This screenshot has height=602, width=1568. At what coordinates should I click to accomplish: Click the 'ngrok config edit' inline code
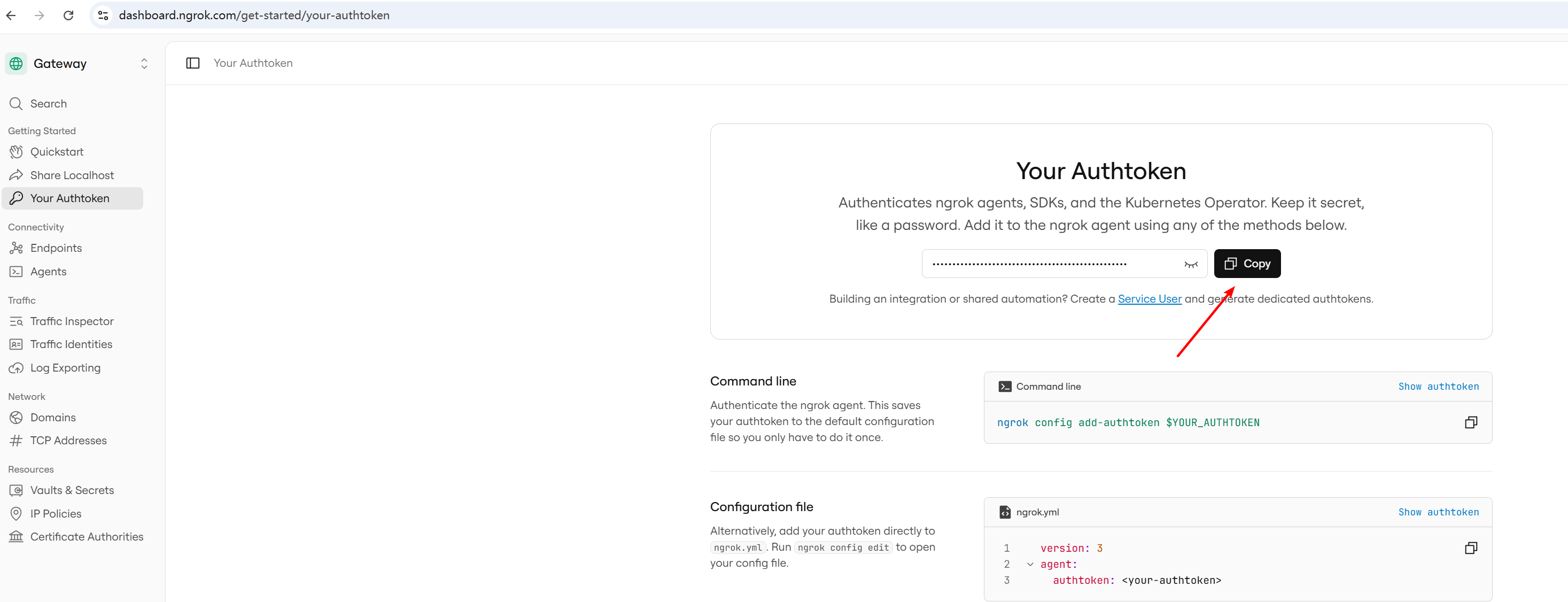(x=843, y=548)
